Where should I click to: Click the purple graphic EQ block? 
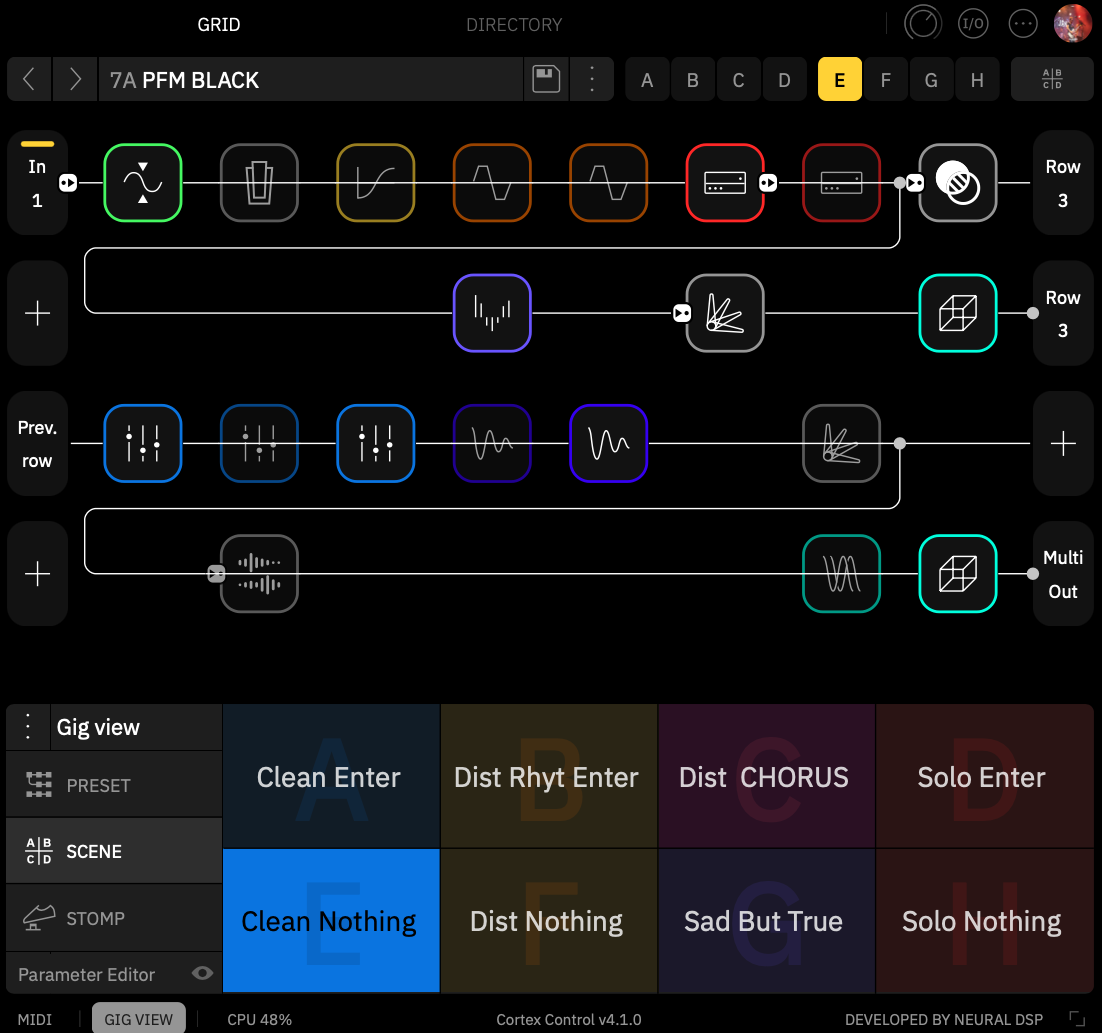[x=492, y=313]
